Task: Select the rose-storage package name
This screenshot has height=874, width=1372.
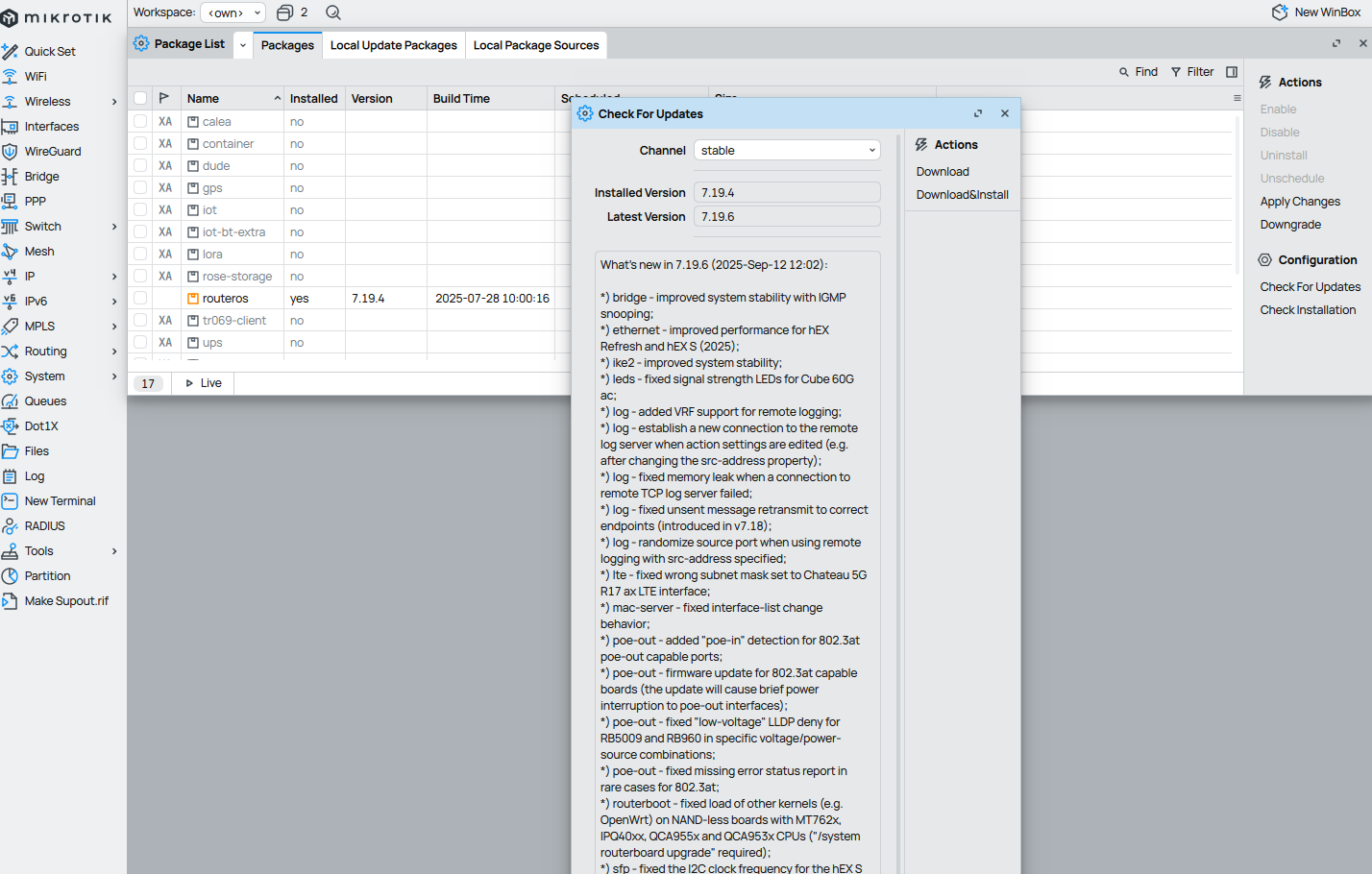Action: point(237,277)
